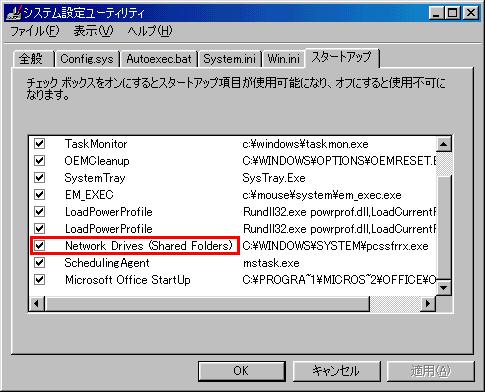The height and width of the screenshot is (392, 485).
Task: Select the OEMCleanup entry name
Action: coord(97,161)
